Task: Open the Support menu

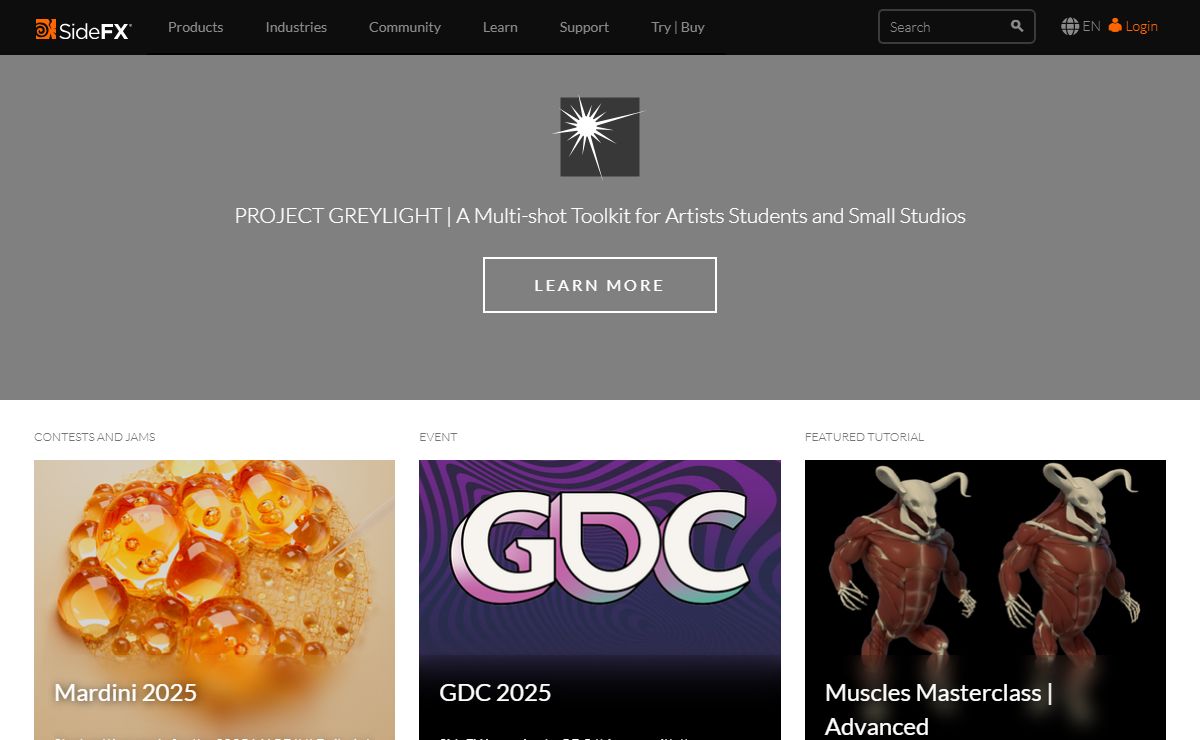Action: point(584,27)
